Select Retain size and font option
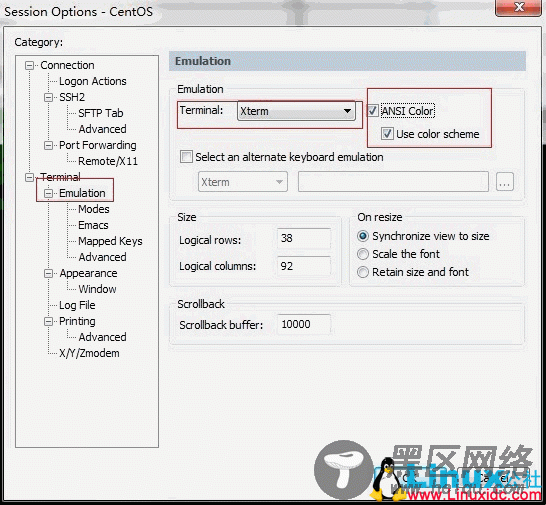 (362, 272)
